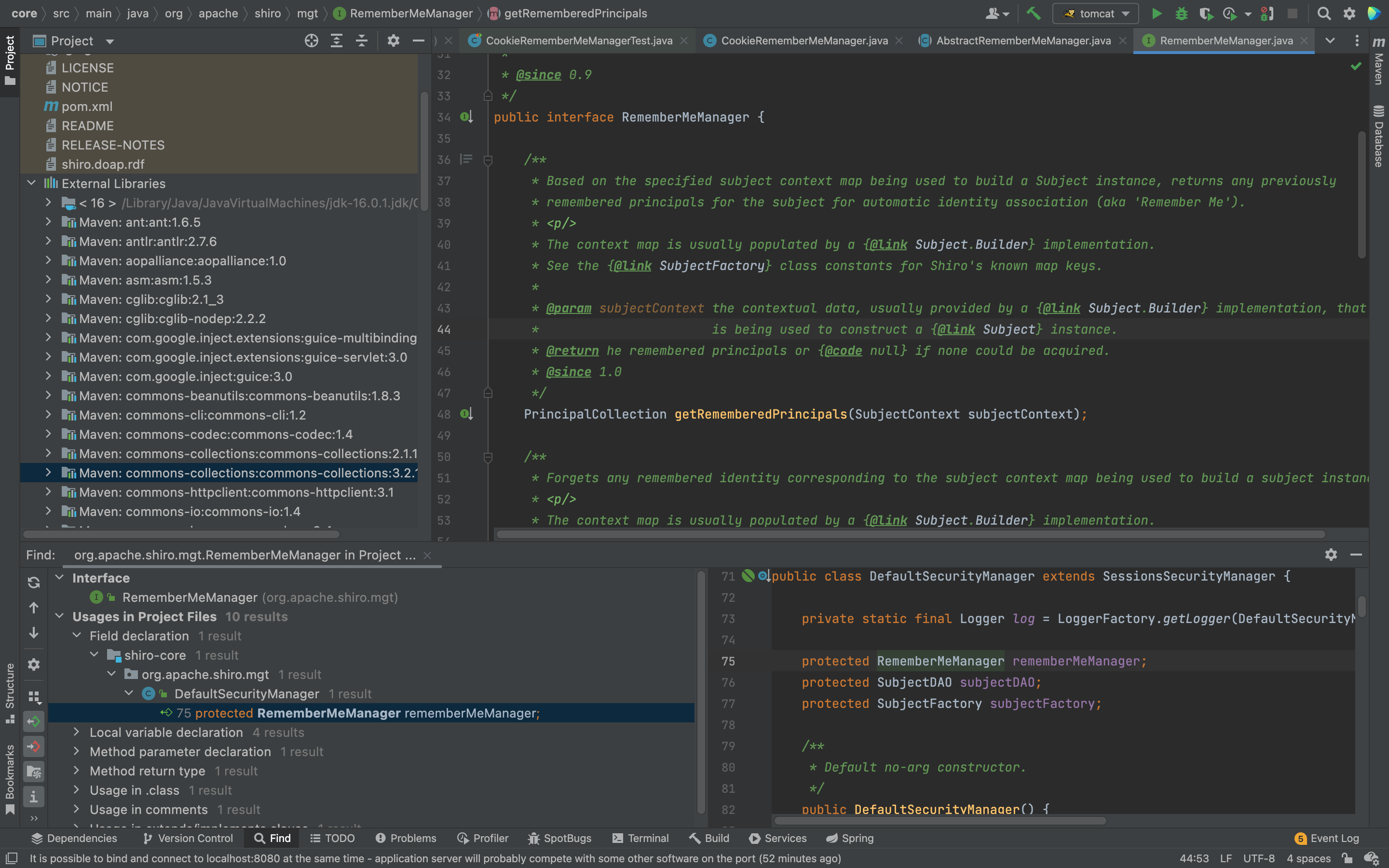
Task: Rerun the find usages search
Action: (x=34, y=583)
